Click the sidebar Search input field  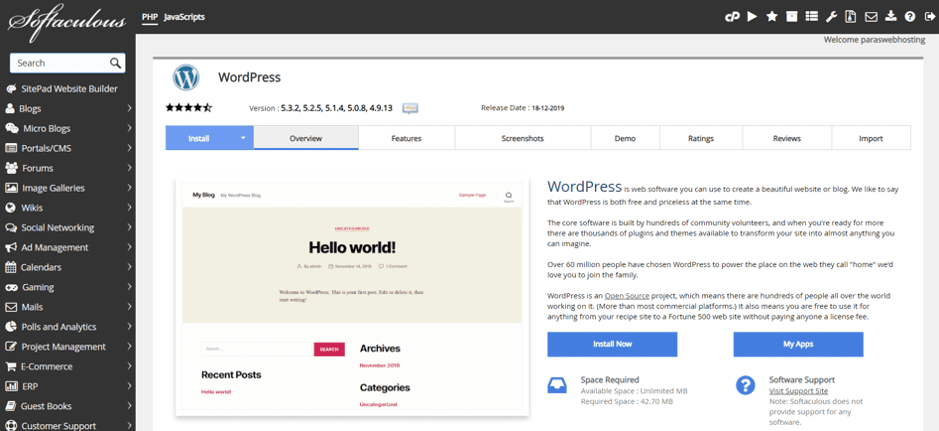(x=60, y=63)
